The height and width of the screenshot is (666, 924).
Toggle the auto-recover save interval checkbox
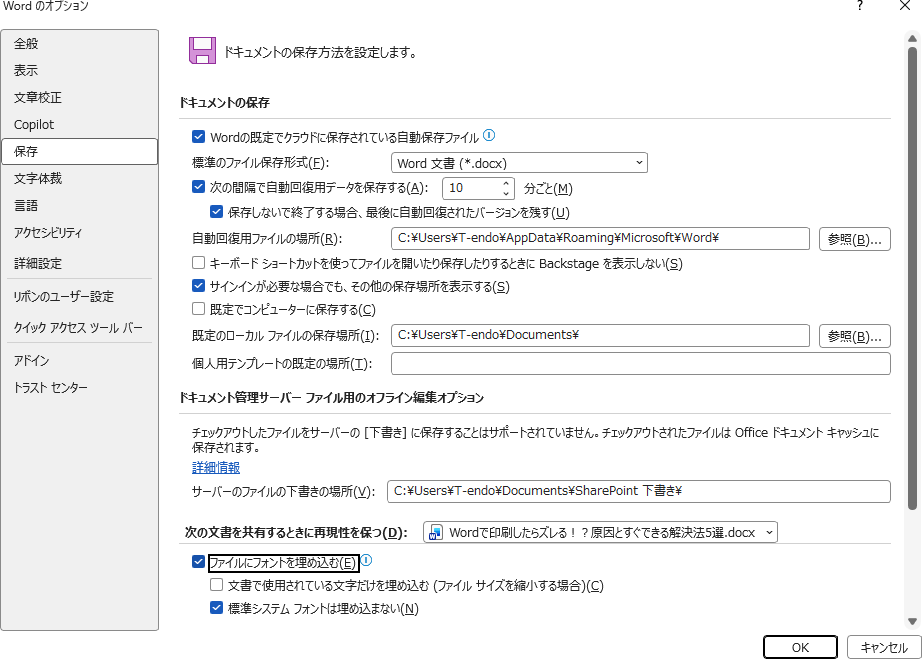198,187
